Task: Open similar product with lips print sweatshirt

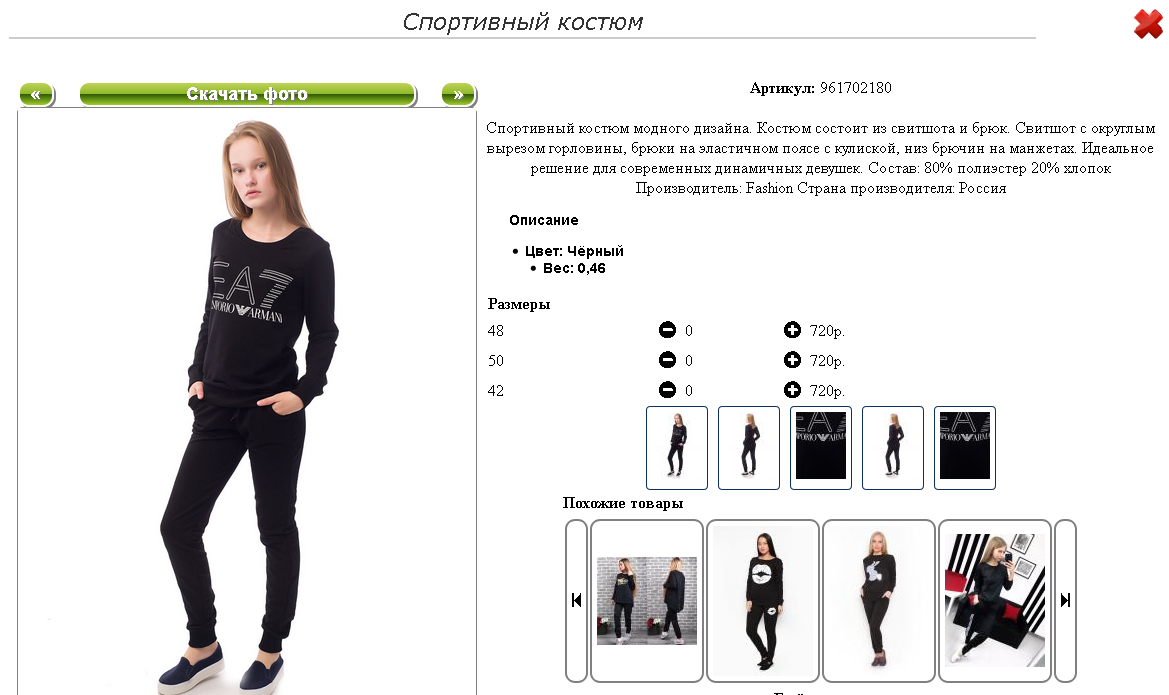Action: [x=763, y=600]
